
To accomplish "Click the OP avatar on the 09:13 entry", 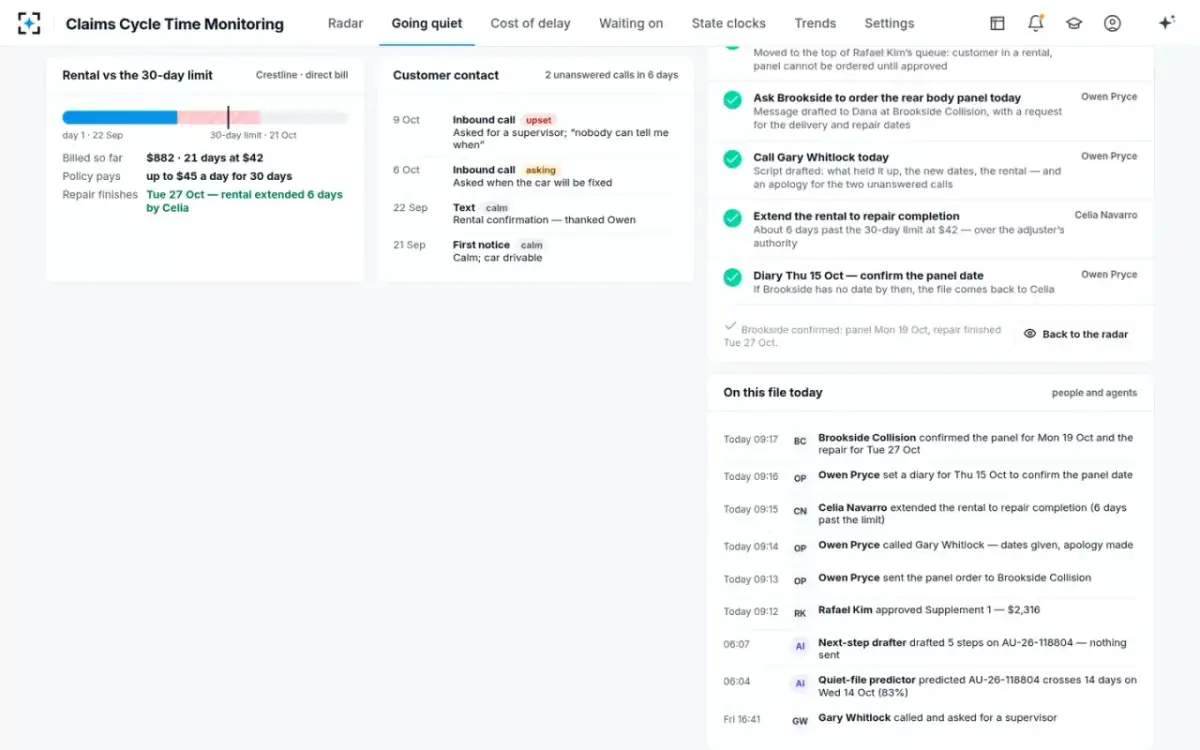I will [x=800, y=580].
